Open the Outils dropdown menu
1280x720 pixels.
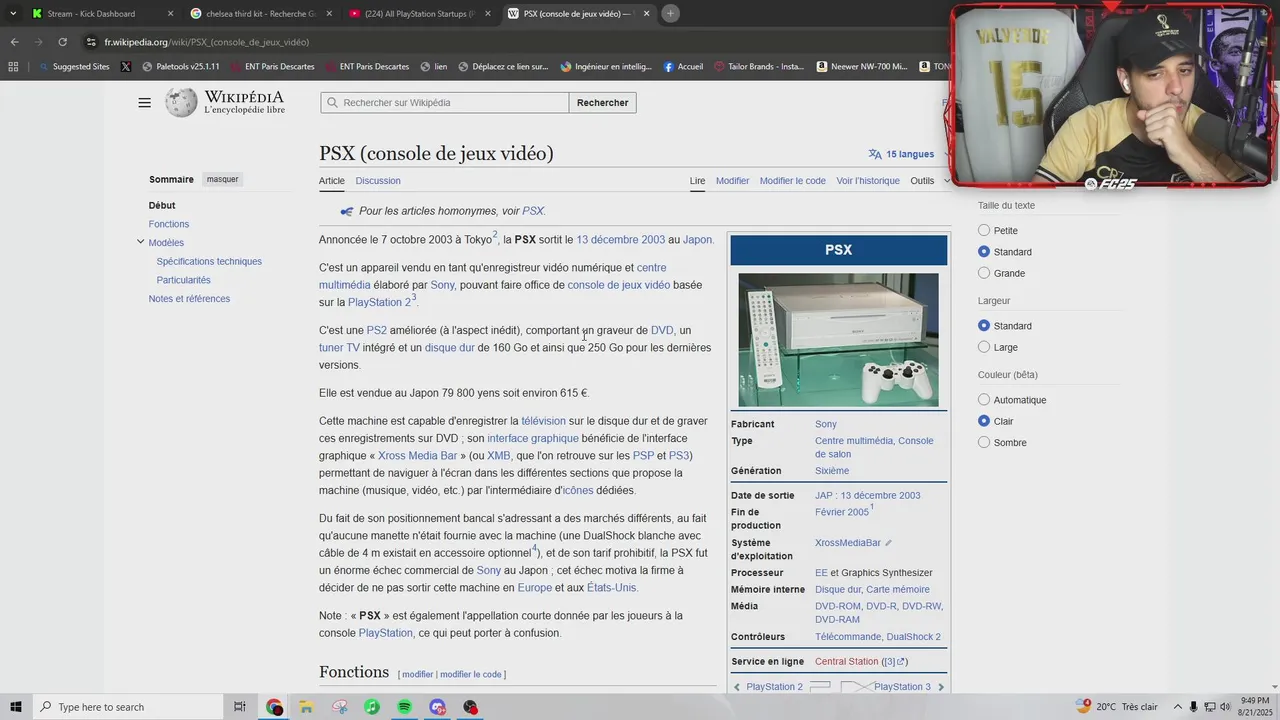click(929, 181)
